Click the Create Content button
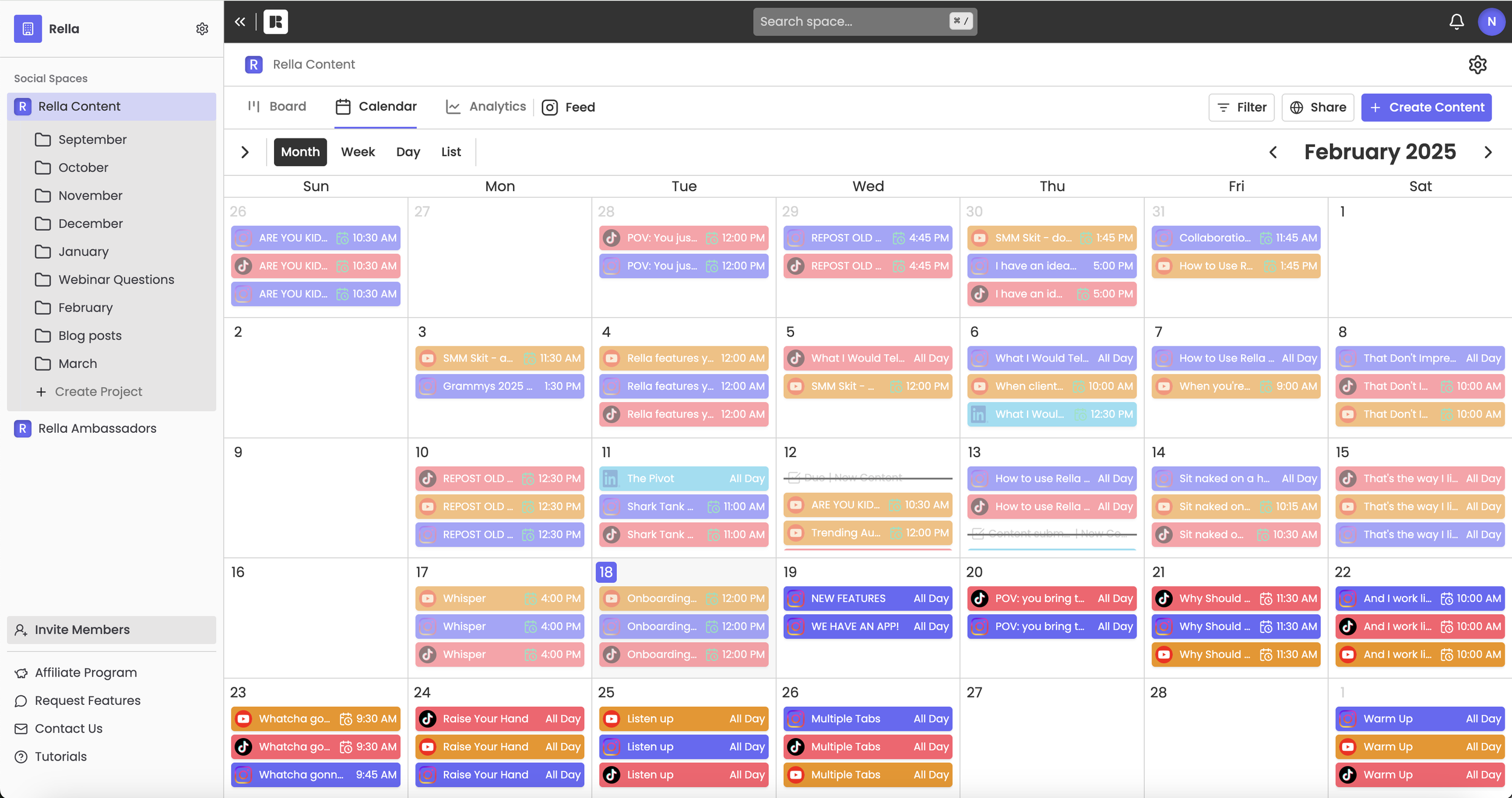The height and width of the screenshot is (798, 1512). [1427, 107]
